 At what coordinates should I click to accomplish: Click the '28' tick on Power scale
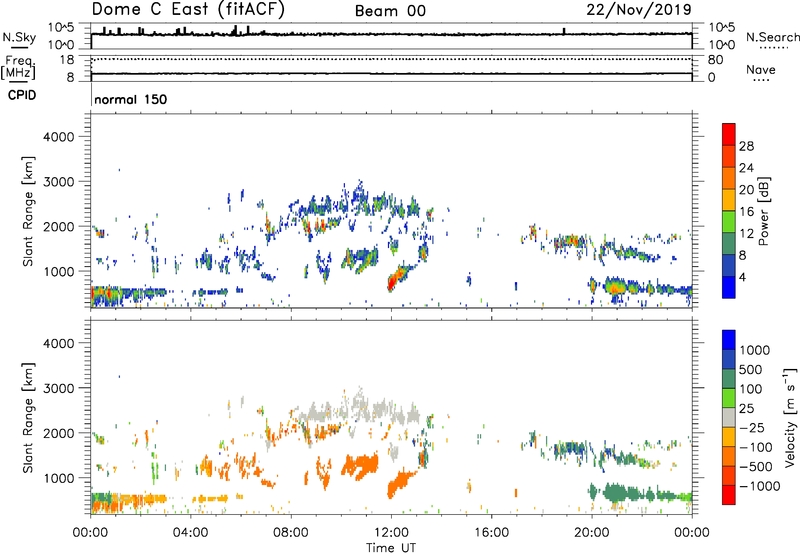point(746,146)
